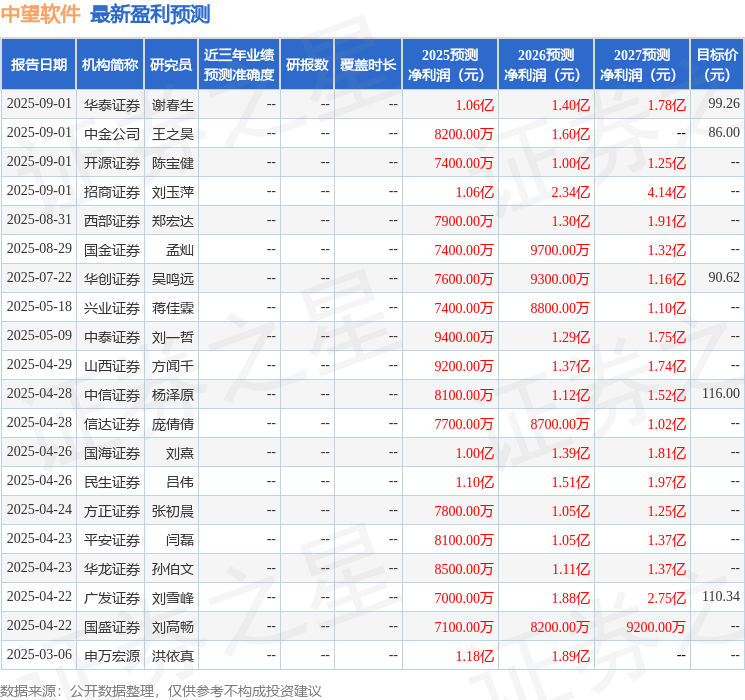
Task: Select the 目标价 column header
Action: click(x=717, y=64)
